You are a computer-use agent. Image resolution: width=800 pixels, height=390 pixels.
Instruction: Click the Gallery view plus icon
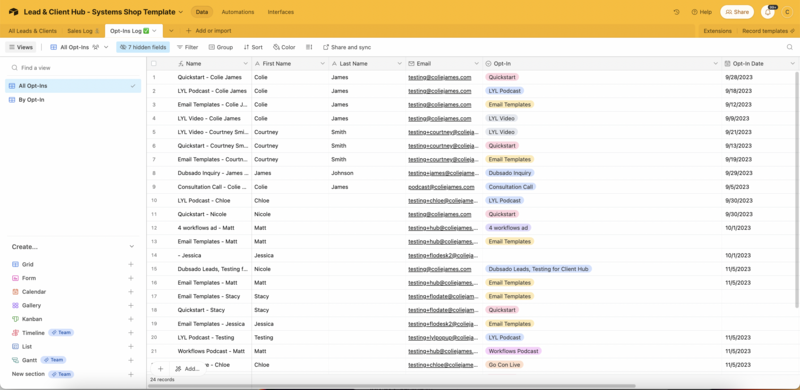(131, 305)
